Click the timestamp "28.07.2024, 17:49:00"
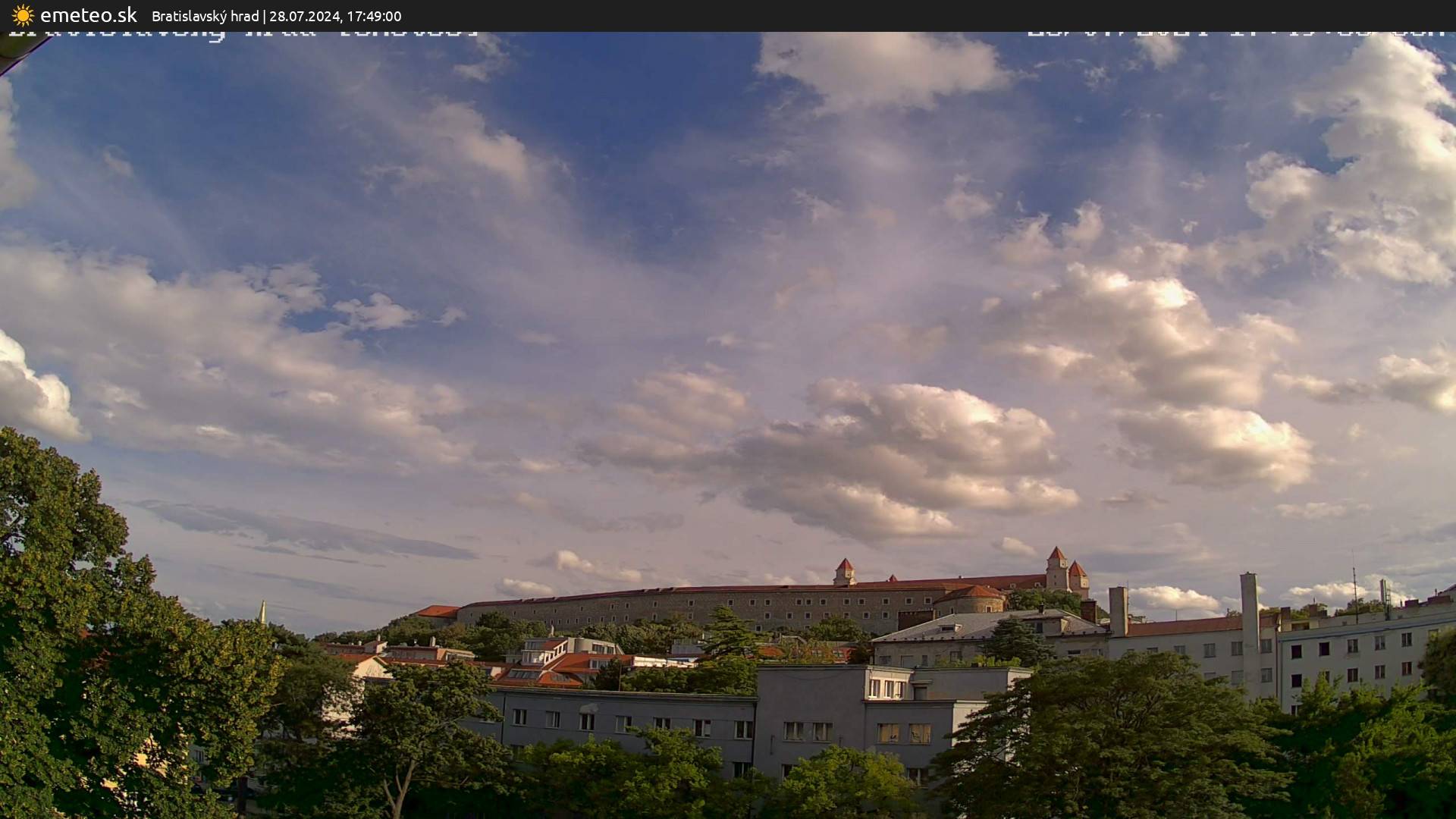The image size is (1456, 819). pos(337,16)
